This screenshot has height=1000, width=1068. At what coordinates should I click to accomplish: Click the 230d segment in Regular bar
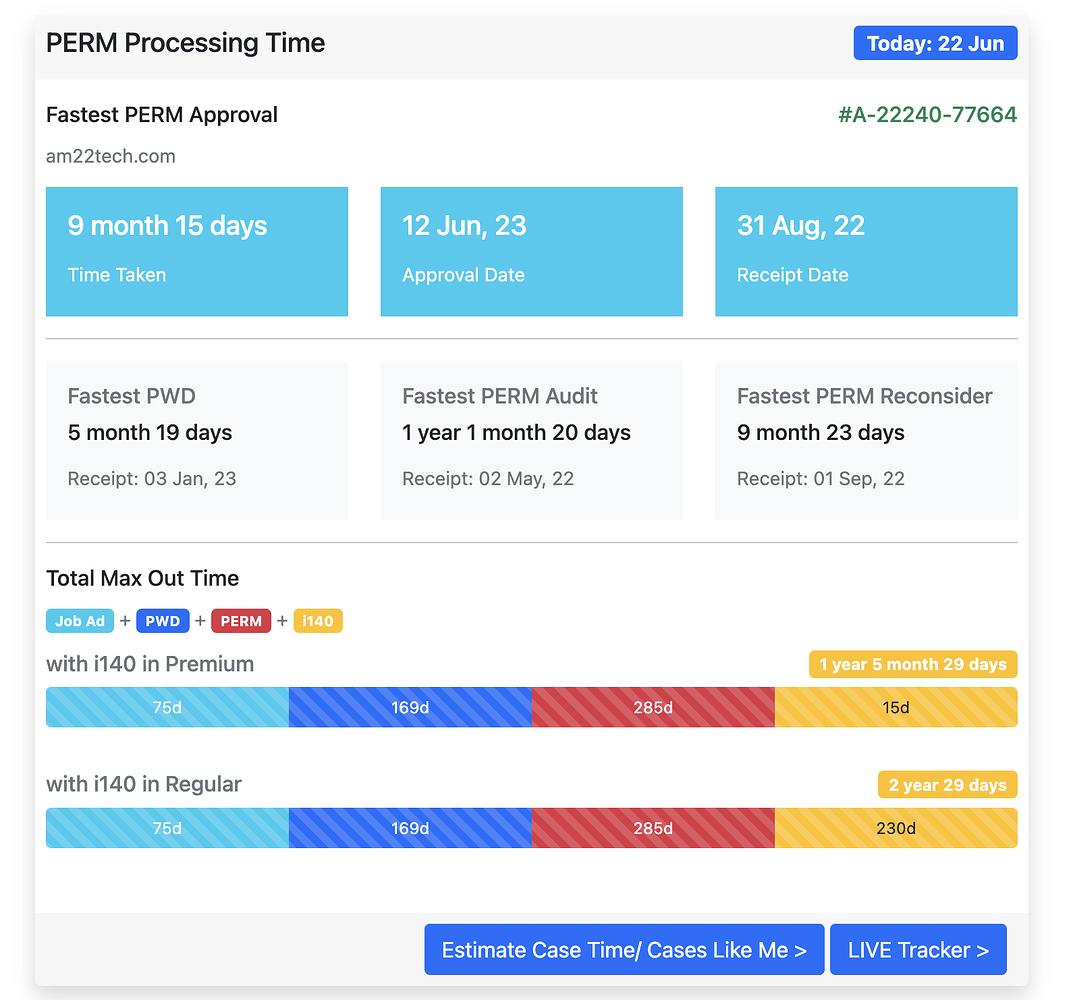tap(896, 828)
